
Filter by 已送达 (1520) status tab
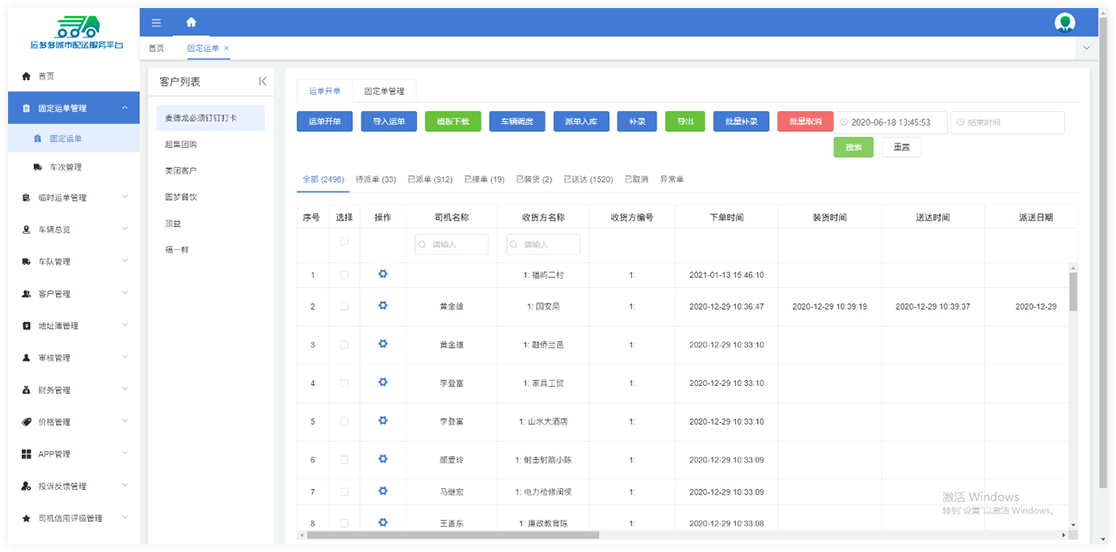pos(588,180)
